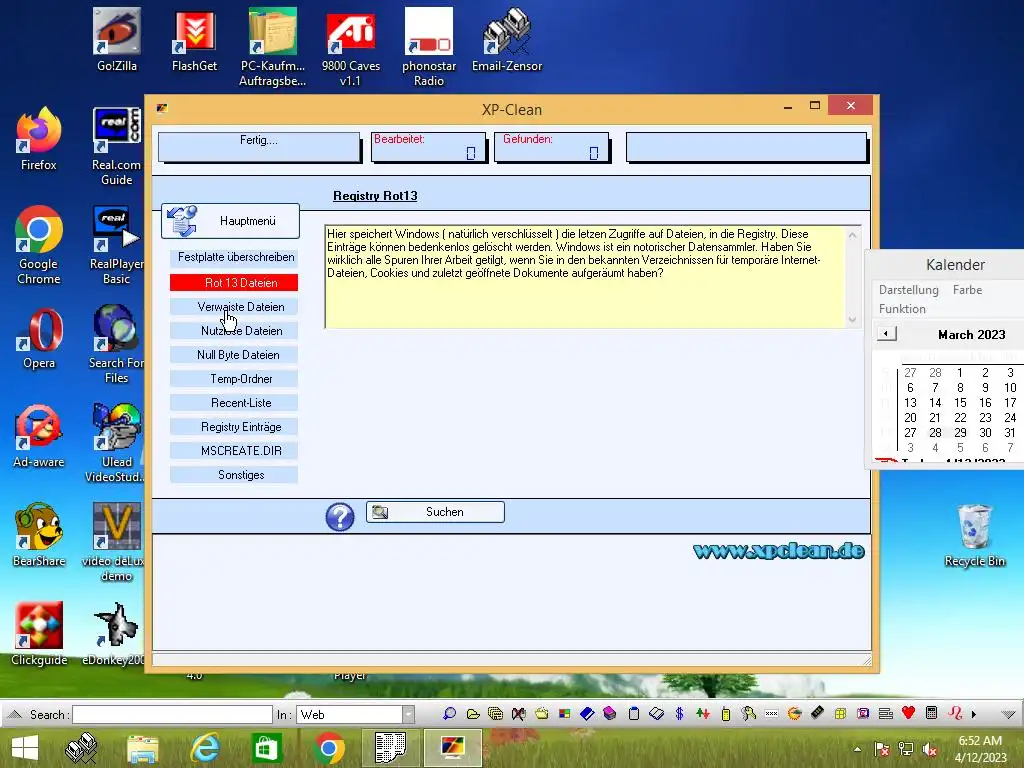Viewport: 1024px width, 768px height.
Task: Open the Recent-Liste option
Action: point(234,403)
